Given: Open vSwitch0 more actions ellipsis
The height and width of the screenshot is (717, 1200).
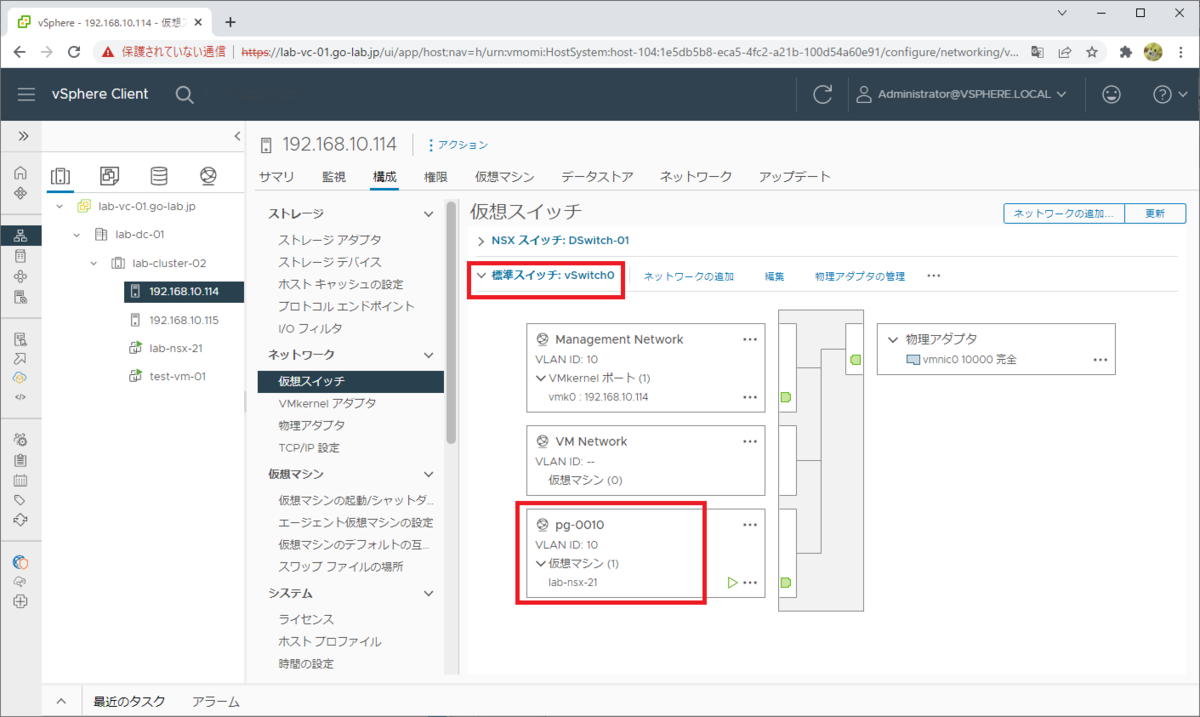Looking at the screenshot, I should pos(934,275).
